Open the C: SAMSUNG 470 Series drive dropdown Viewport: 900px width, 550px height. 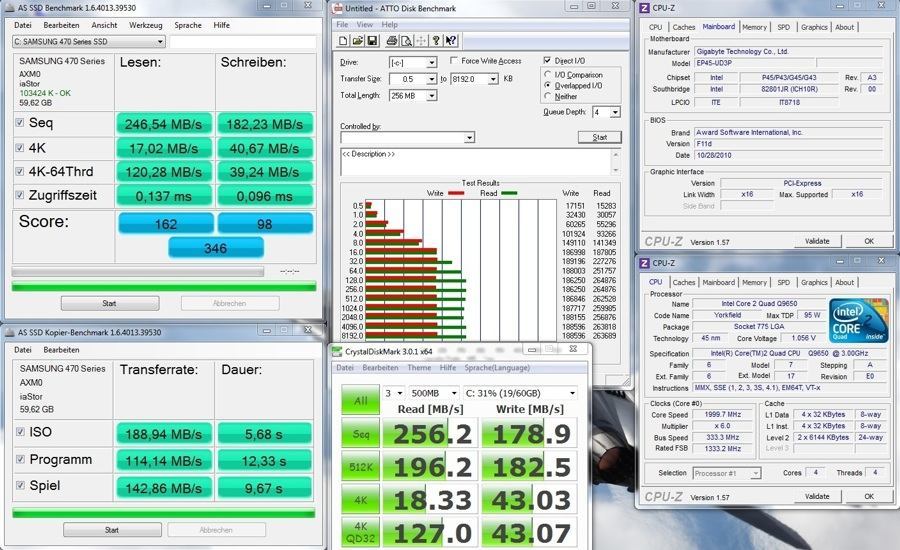(89, 41)
